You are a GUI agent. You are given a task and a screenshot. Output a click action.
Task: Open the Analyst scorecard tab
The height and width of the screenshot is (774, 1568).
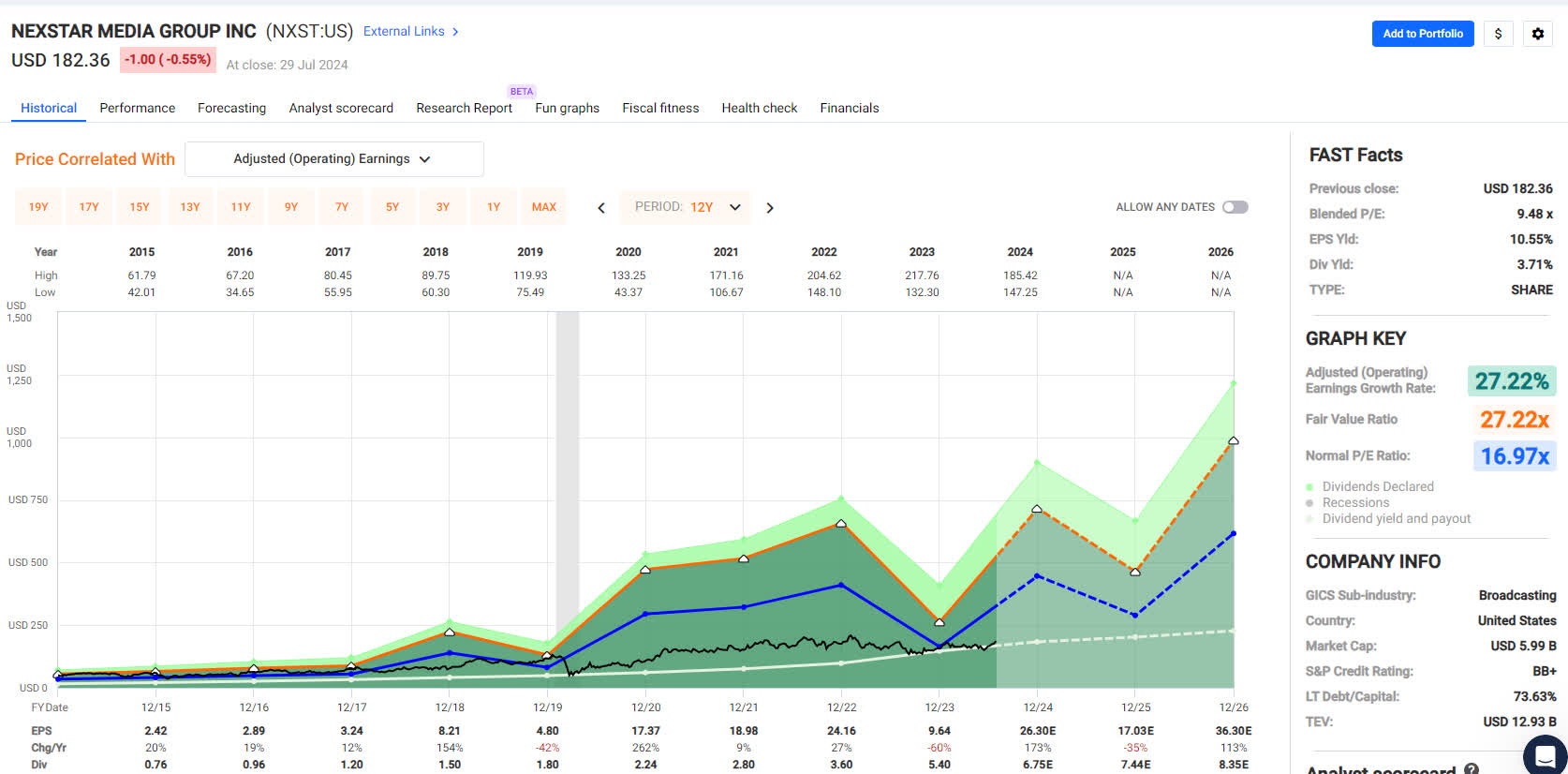341,108
